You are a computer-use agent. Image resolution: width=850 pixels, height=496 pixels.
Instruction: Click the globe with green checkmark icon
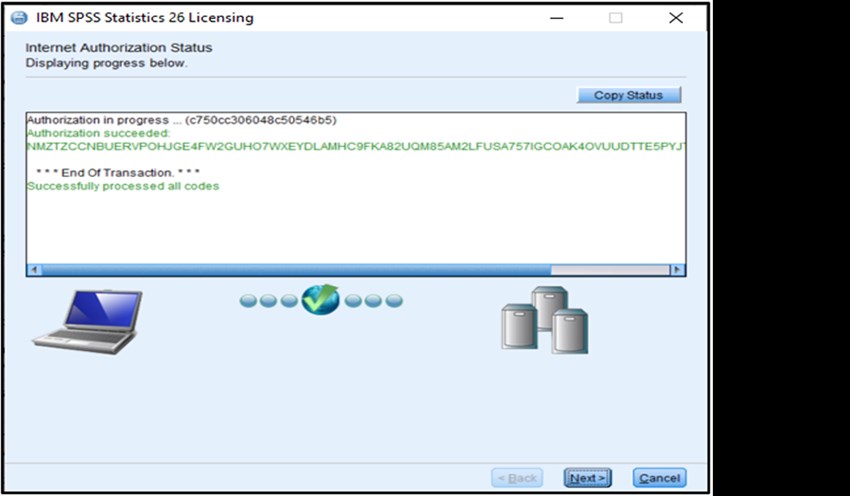point(320,299)
